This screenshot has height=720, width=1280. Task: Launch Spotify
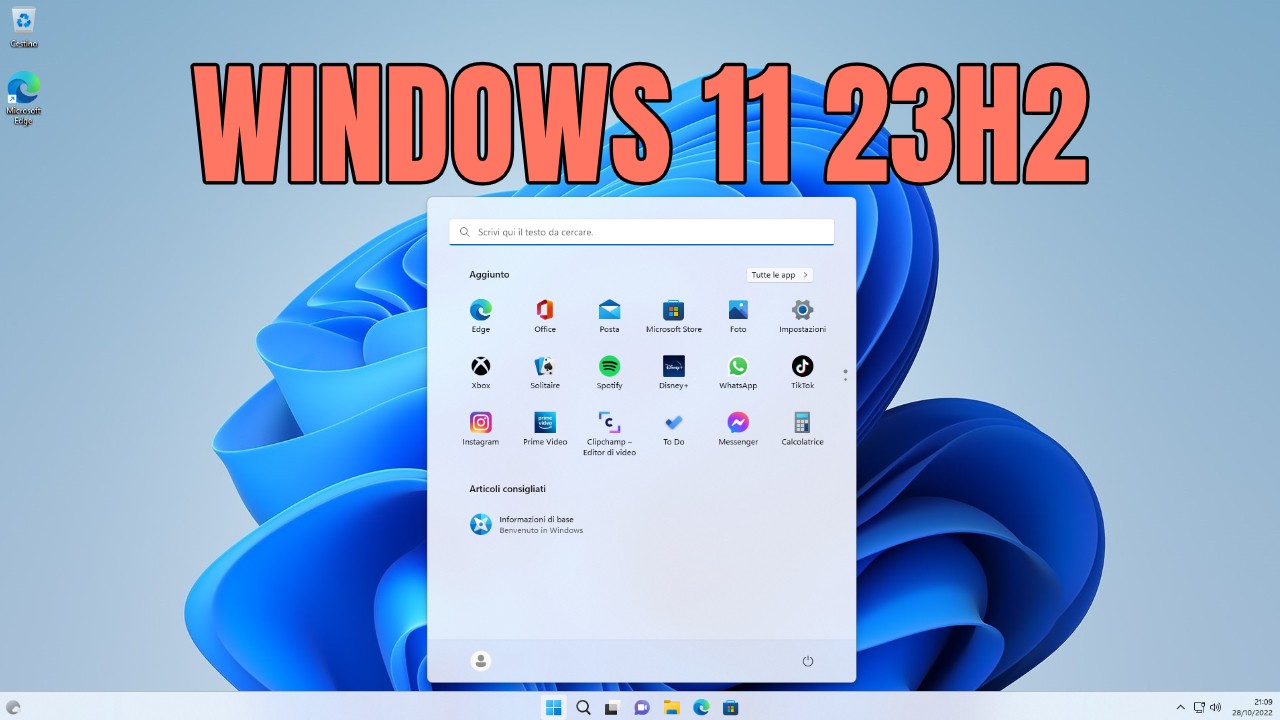(x=609, y=372)
